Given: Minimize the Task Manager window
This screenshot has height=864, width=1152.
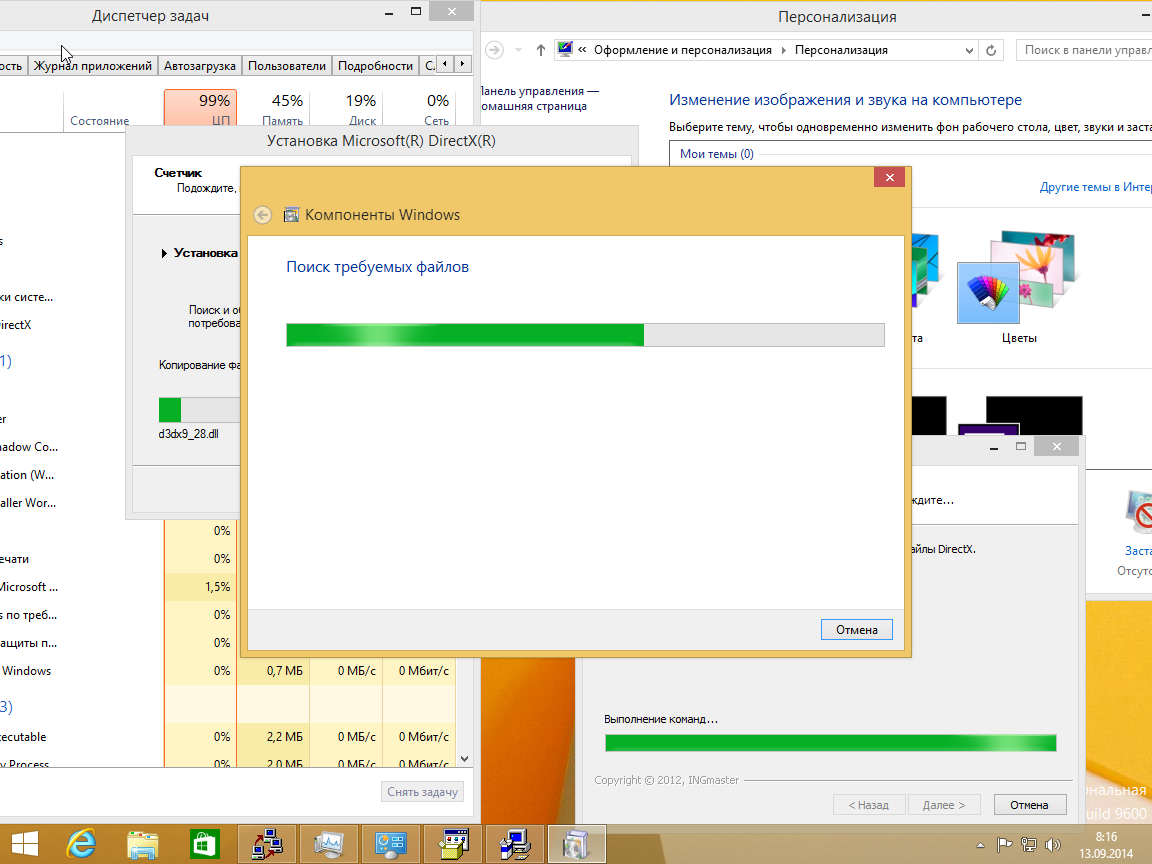Looking at the screenshot, I should 389,12.
